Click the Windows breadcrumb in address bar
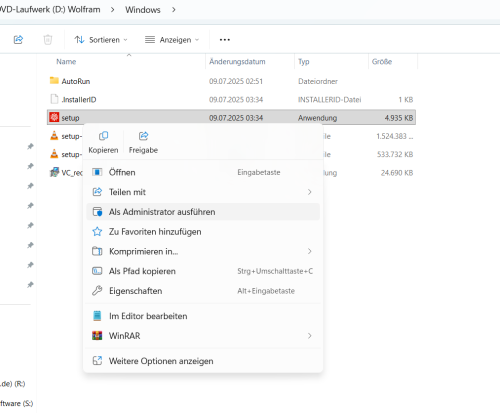500x413 pixels. pos(143,10)
